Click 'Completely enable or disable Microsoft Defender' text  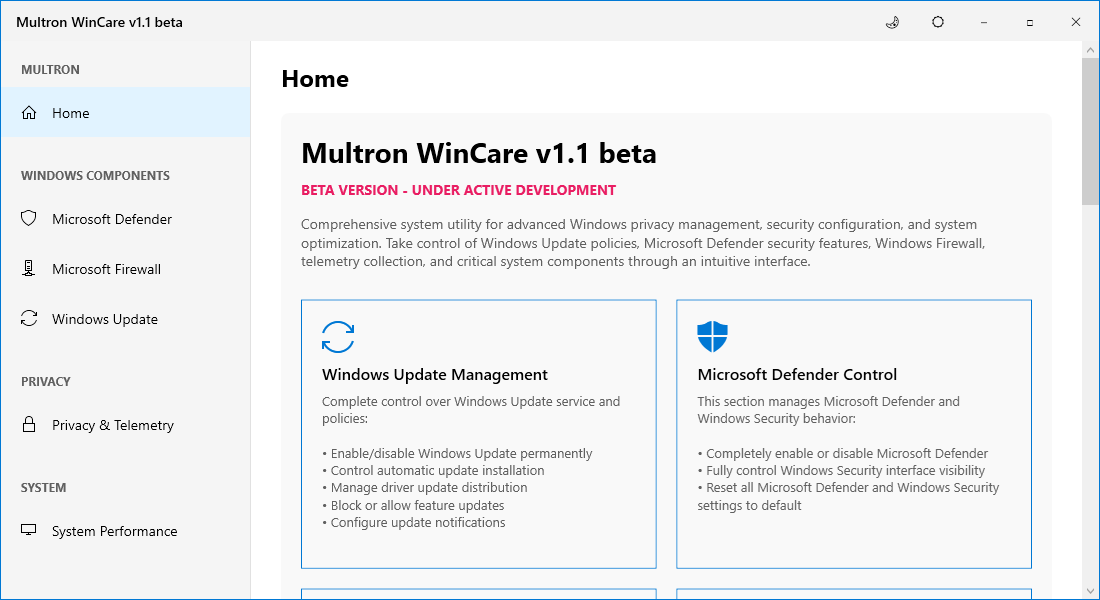(843, 453)
